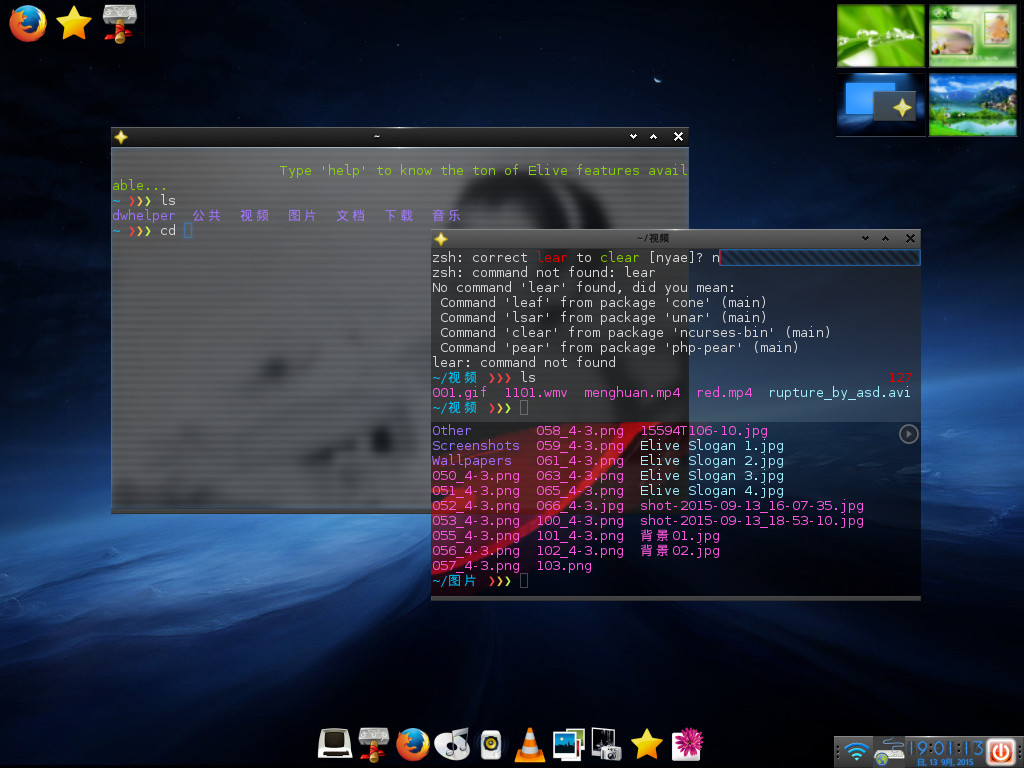Open the speaker volume app in the dock

coord(490,745)
